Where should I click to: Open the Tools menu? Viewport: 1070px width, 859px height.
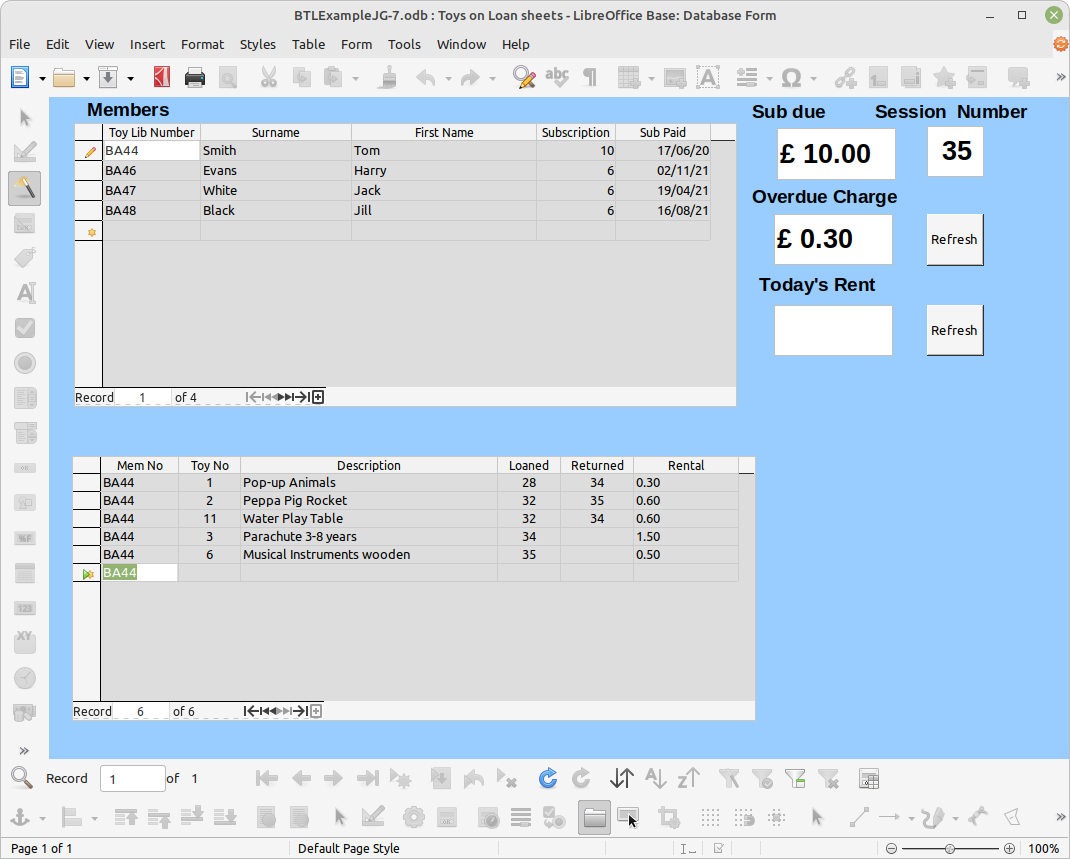(x=404, y=44)
